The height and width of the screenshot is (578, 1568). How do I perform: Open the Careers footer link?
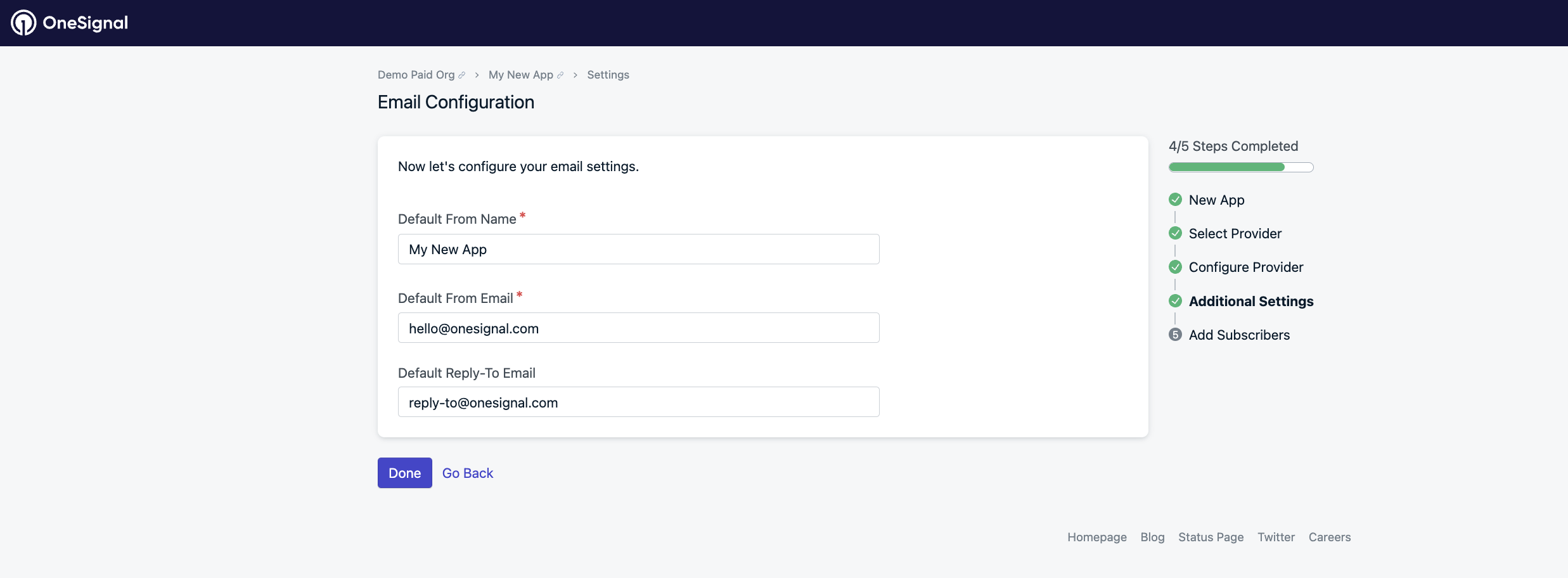1330,537
